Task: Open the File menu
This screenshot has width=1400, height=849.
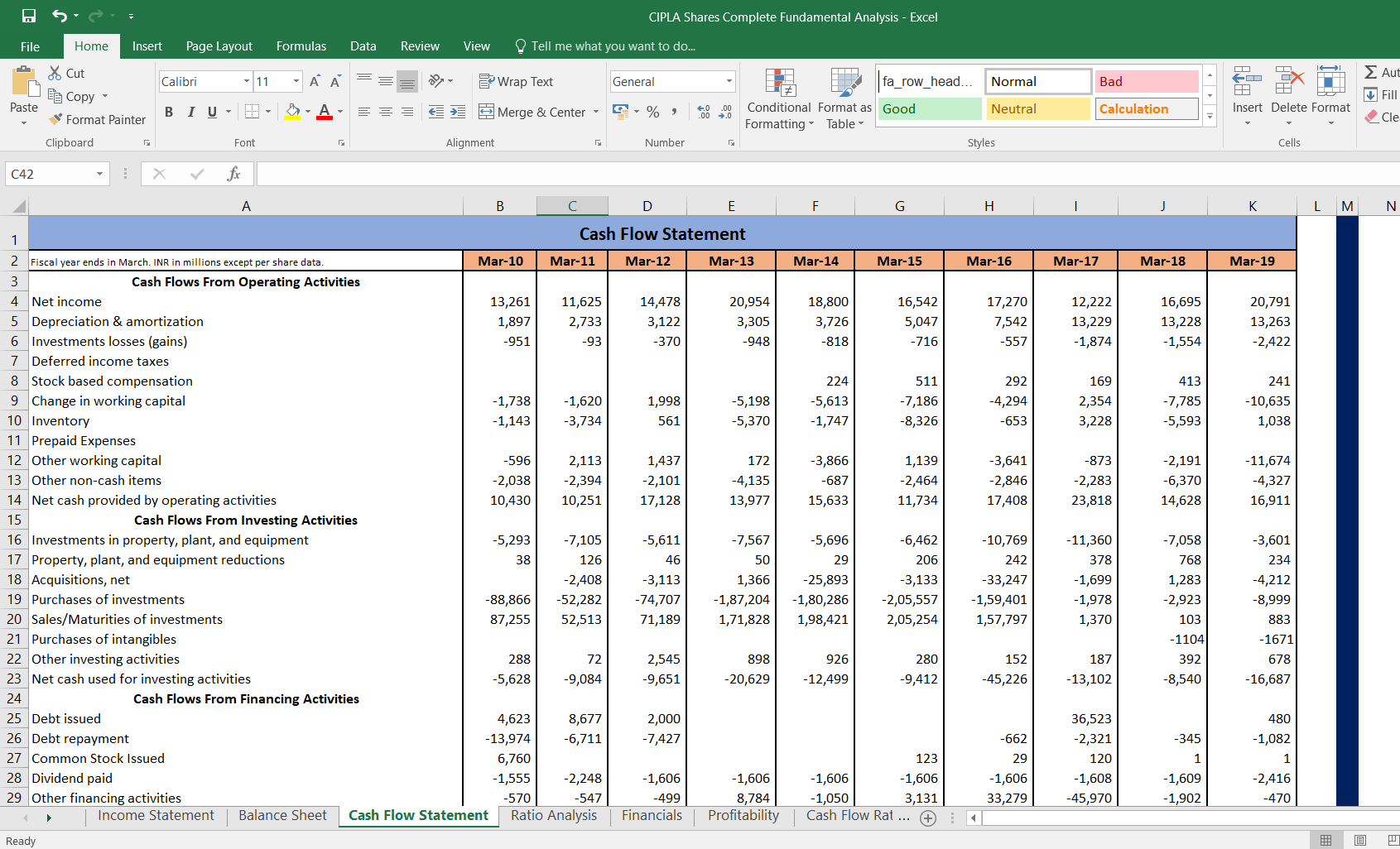Action: pos(31,46)
